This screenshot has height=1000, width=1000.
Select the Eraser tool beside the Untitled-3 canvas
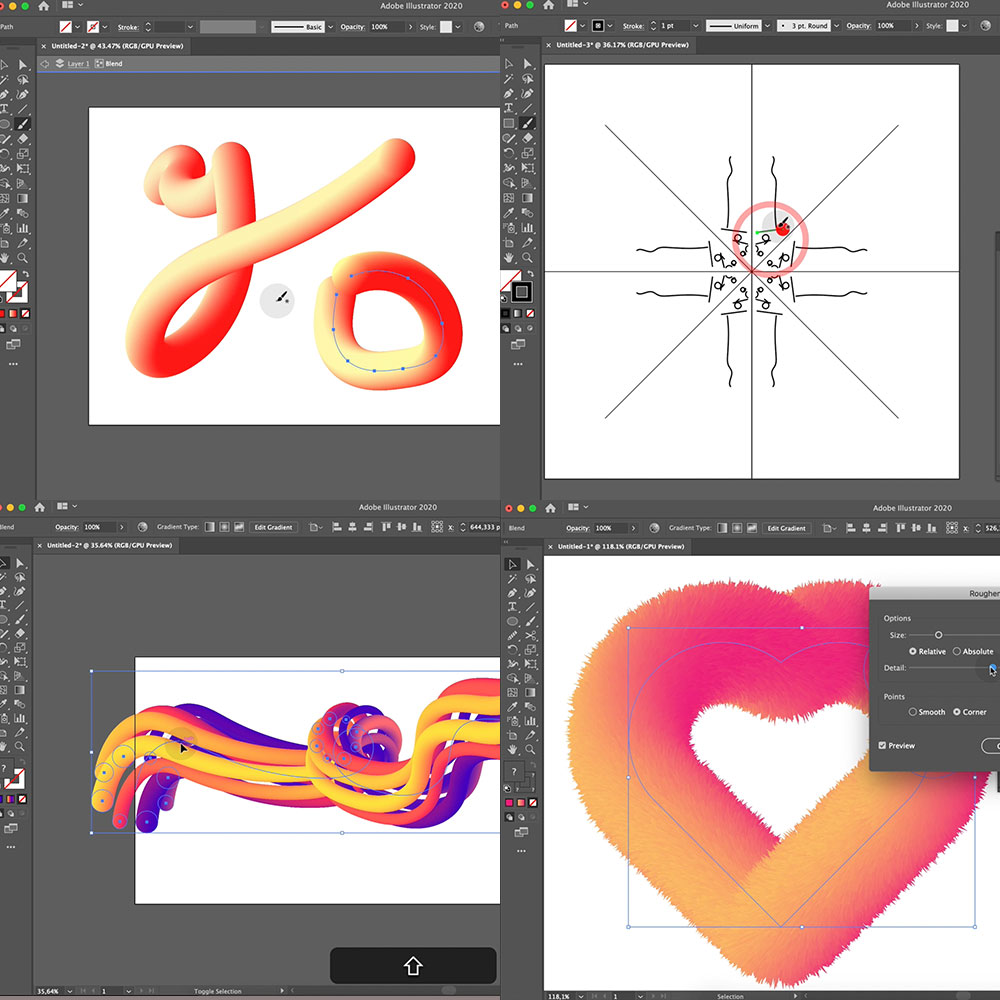point(528,138)
